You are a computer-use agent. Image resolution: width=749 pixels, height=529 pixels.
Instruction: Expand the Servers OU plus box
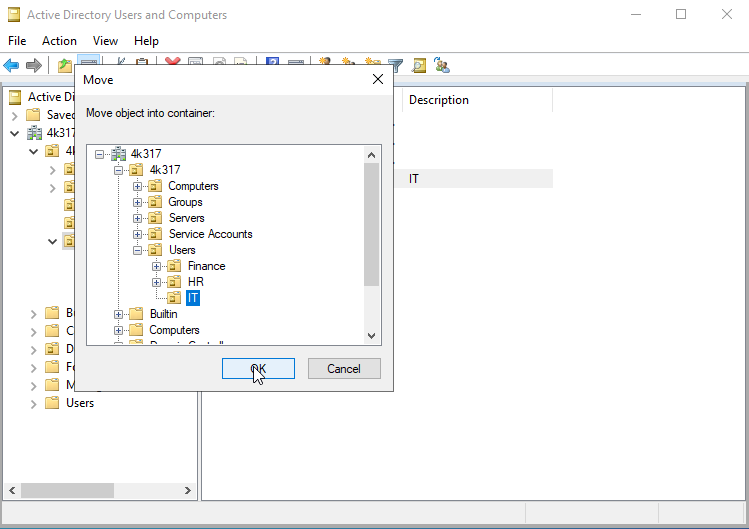click(x=138, y=218)
